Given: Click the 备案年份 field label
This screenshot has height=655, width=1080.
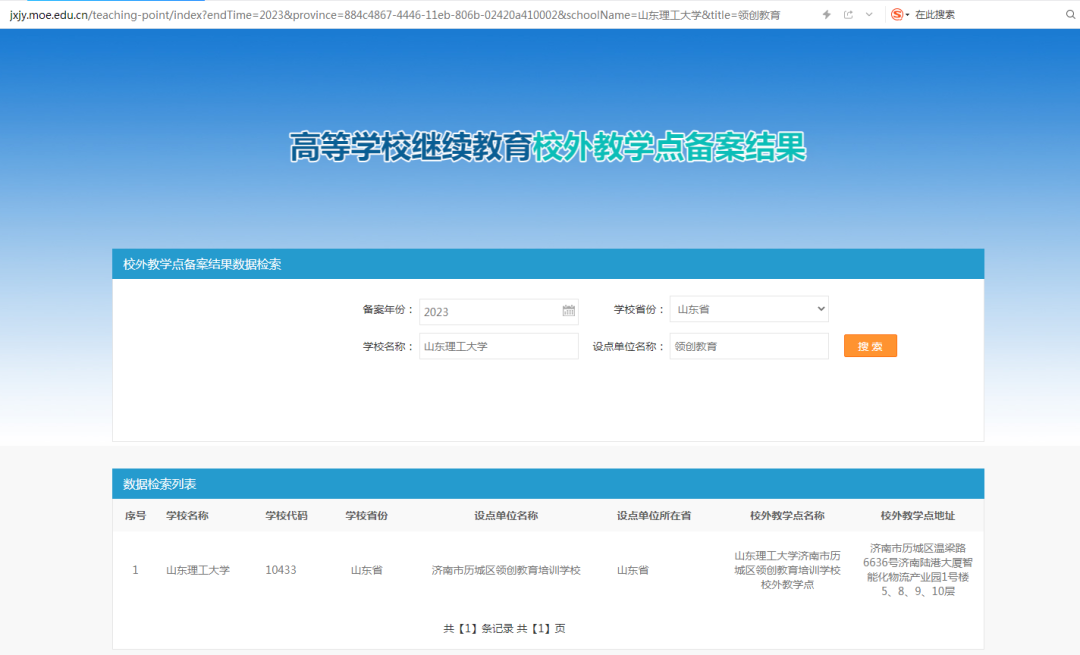Looking at the screenshot, I should (388, 310).
